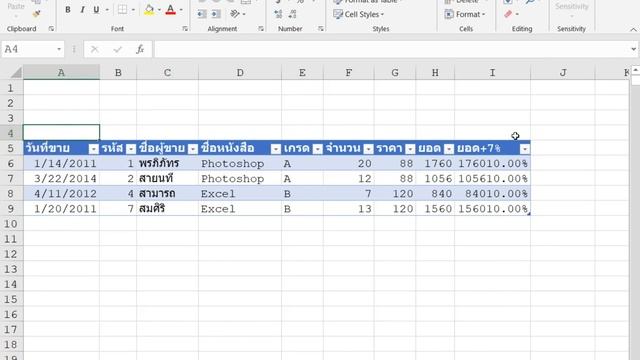Click the Select All corner triangle
This screenshot has width=640, height=360.
(x=16, y=73)
